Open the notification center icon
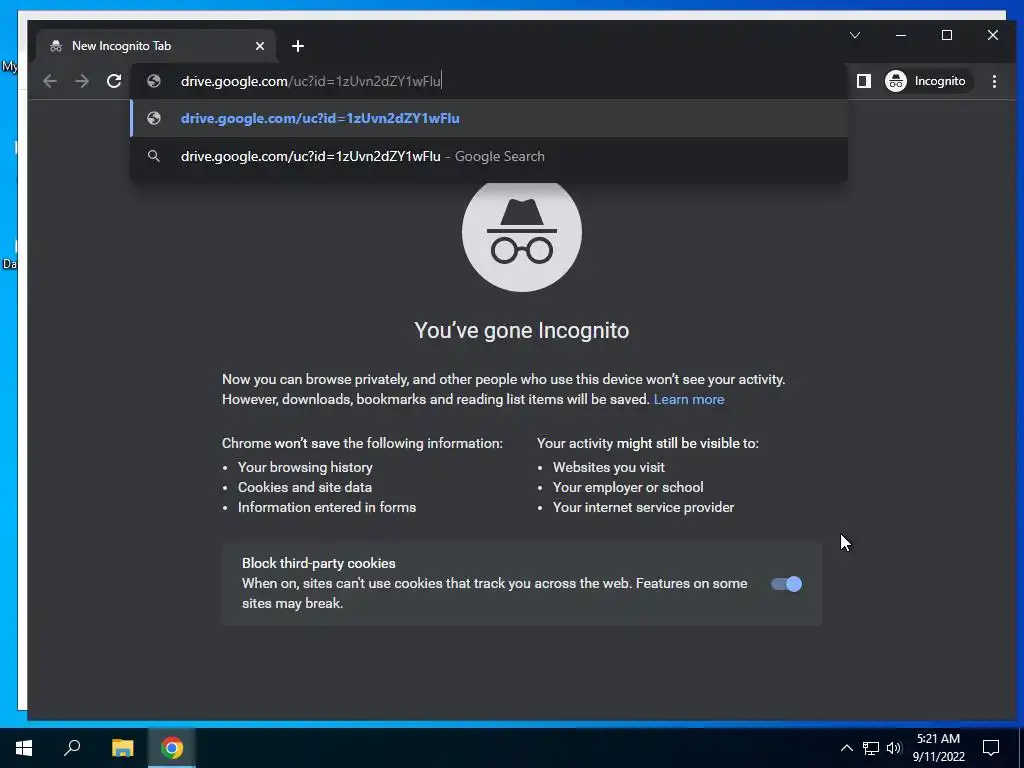The image size is (1024, 768). click(x=991, y=748)
